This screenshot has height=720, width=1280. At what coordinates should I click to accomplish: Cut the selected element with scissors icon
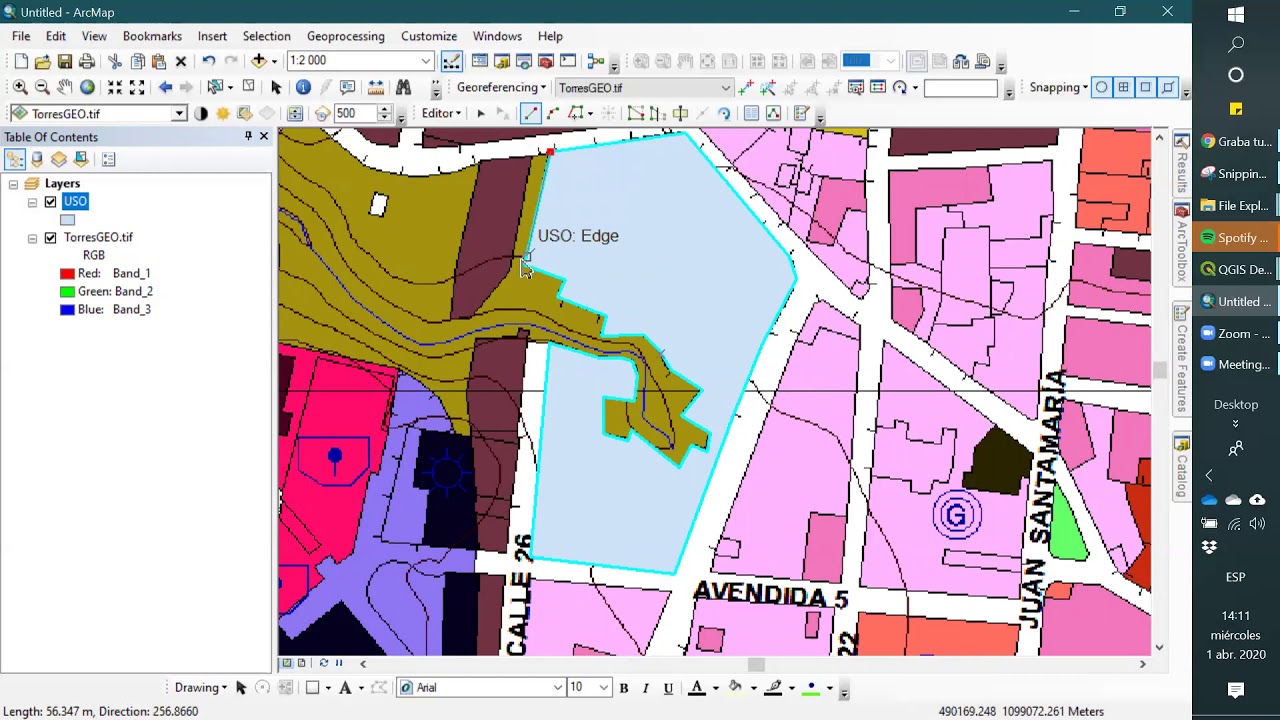[114, 61]
